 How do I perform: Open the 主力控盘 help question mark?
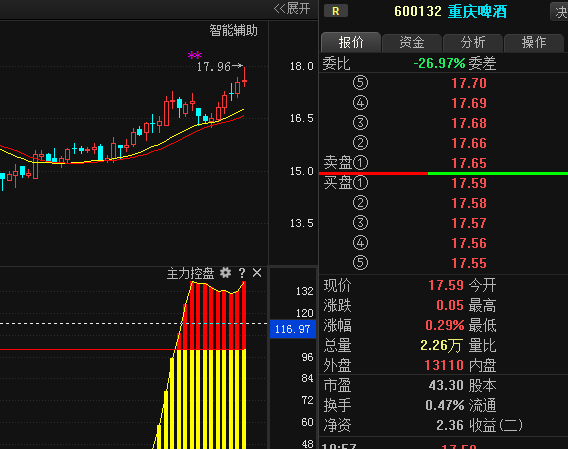[242, 273]
